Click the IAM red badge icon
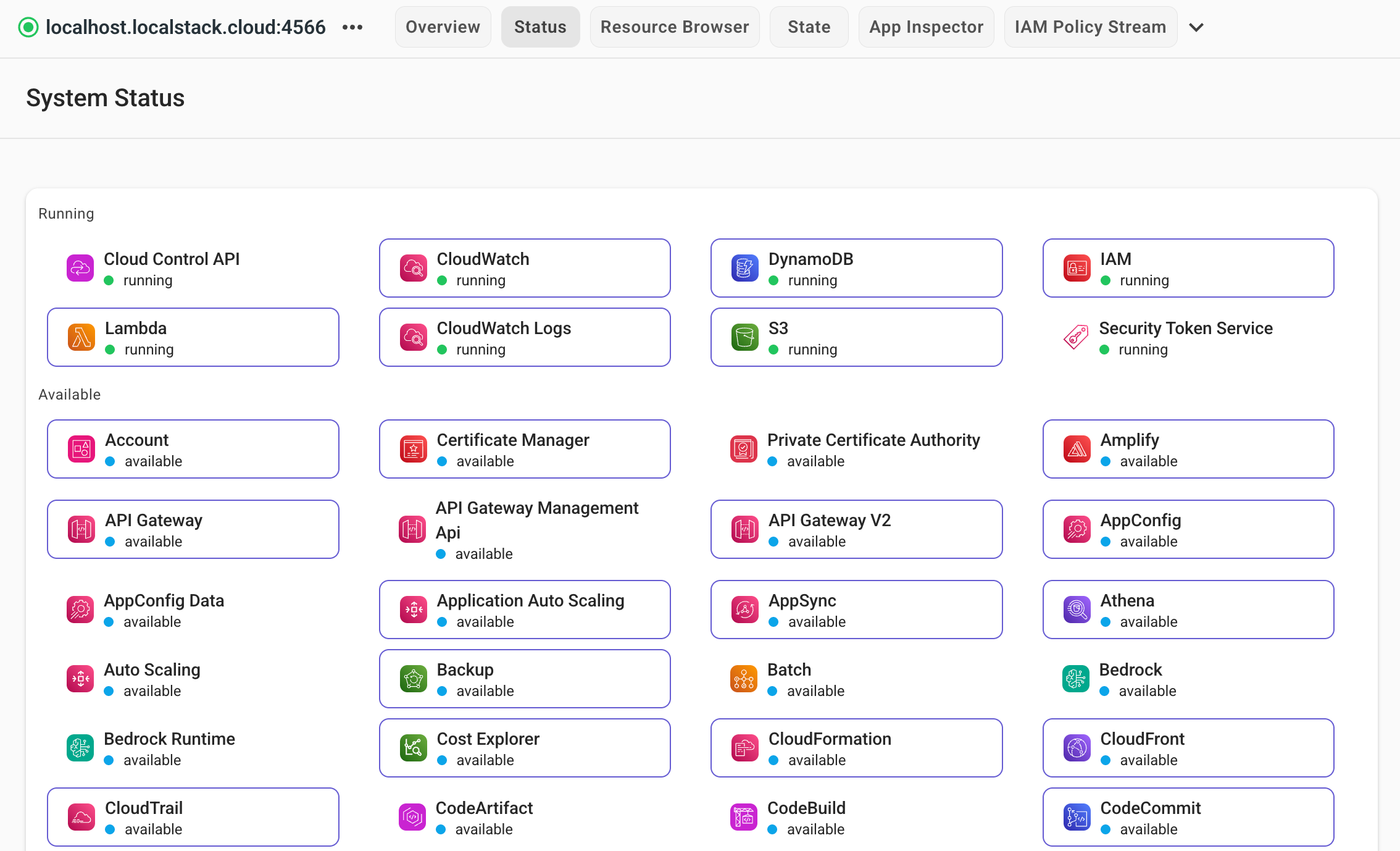 coord(1077,268)
